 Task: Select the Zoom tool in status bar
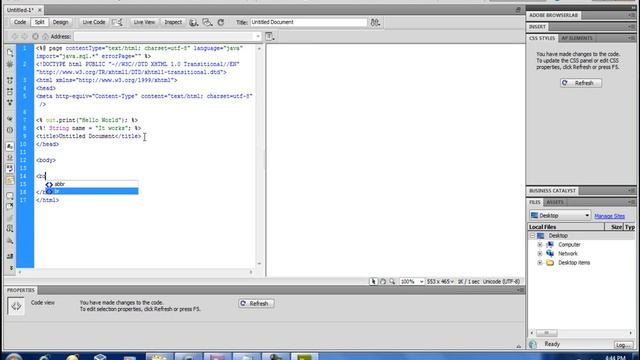pyautogui.click(x=392, y=282)
